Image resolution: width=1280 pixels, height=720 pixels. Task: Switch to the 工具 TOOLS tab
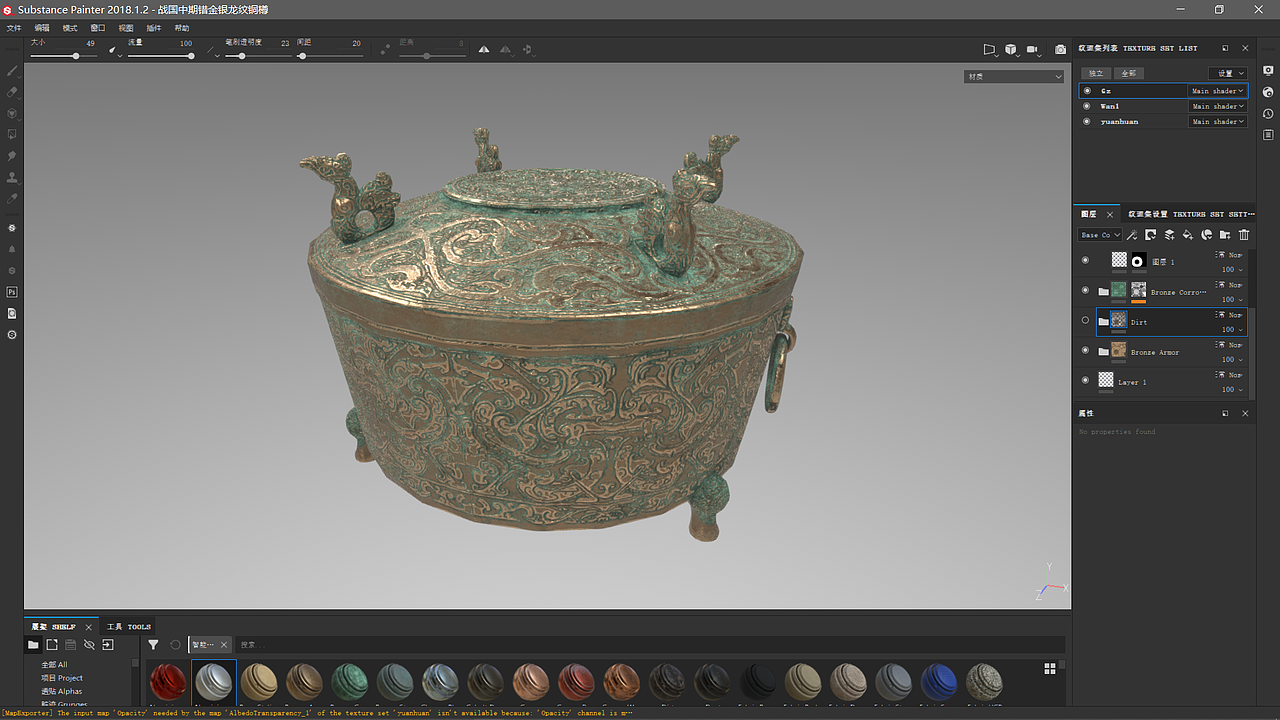pyautogui.click(x=129, y=627)
